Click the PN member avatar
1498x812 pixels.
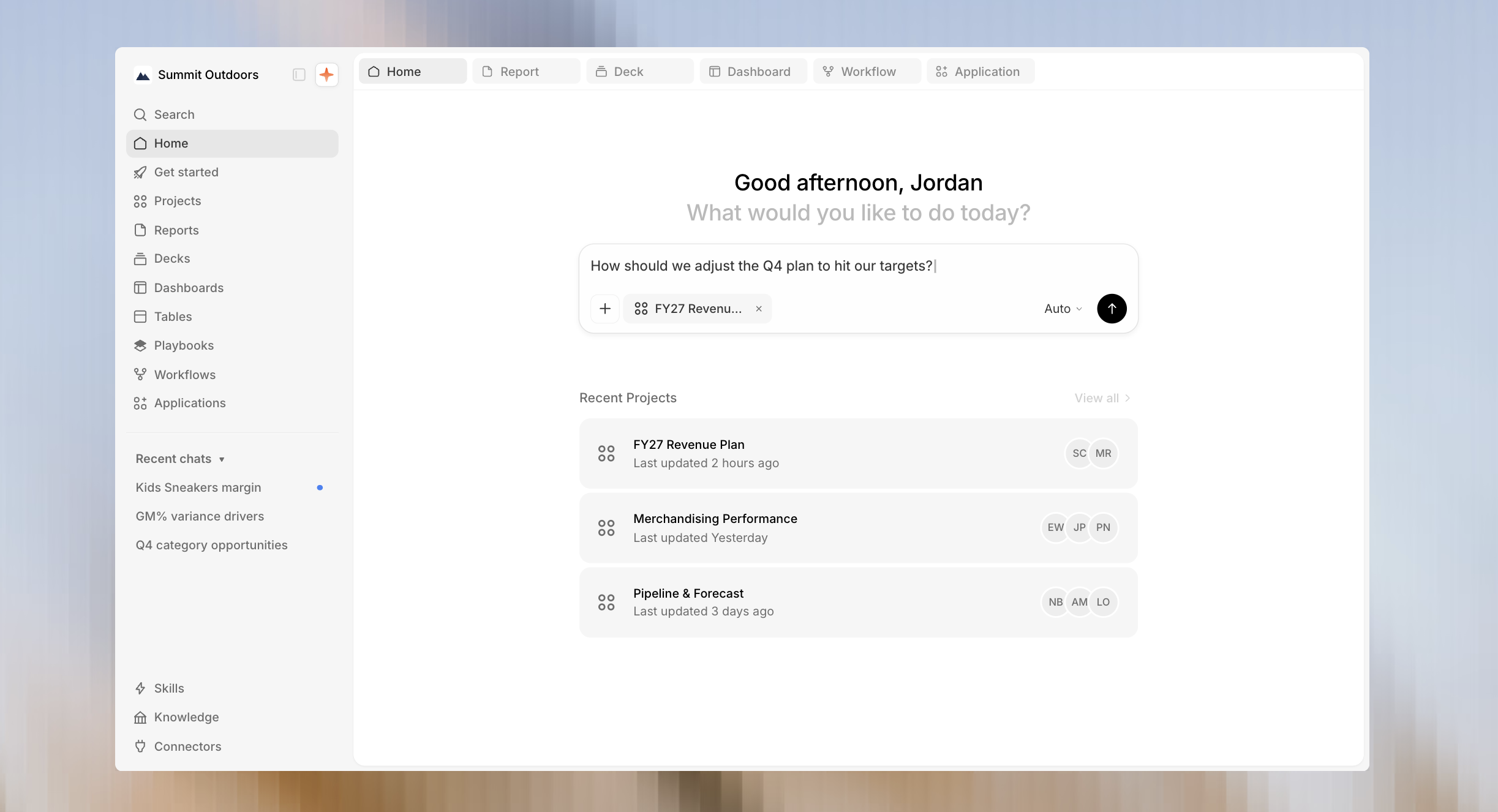[1104, 528]
